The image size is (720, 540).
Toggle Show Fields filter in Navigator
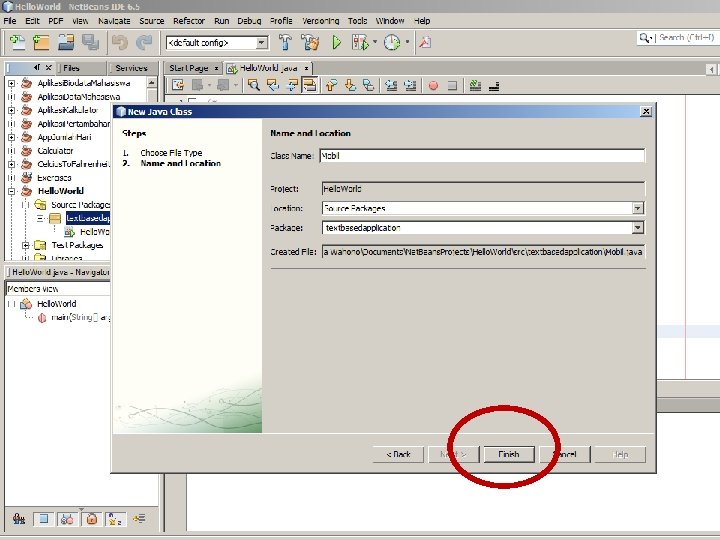[x=43, y=519]
